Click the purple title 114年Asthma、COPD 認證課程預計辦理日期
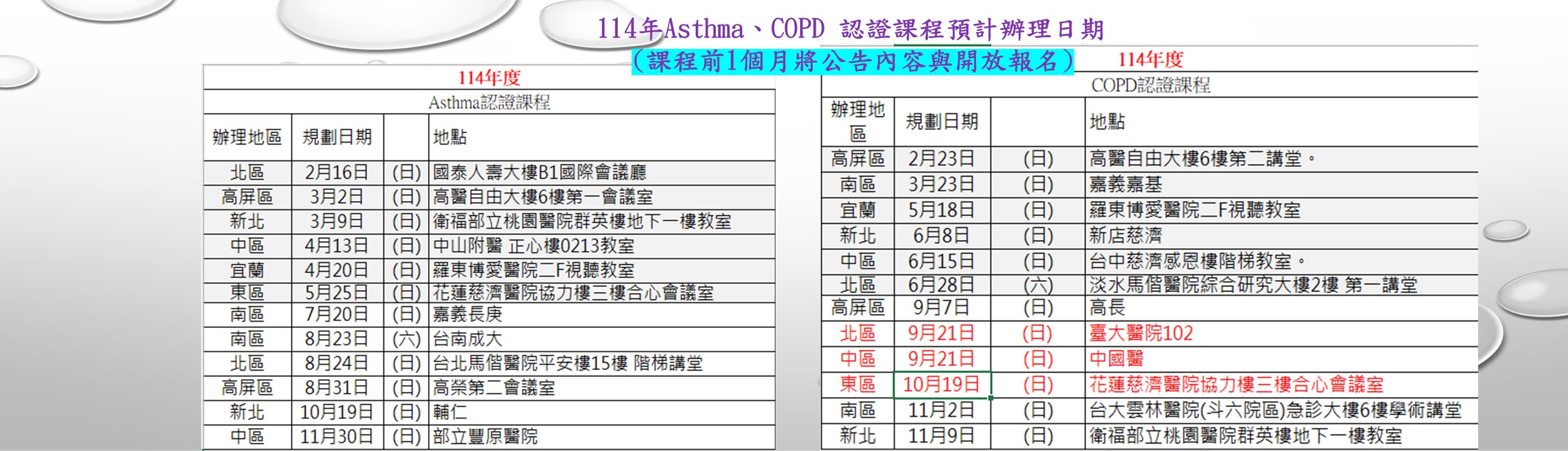Screen dimensions: 1568x451 click(850, 29)
